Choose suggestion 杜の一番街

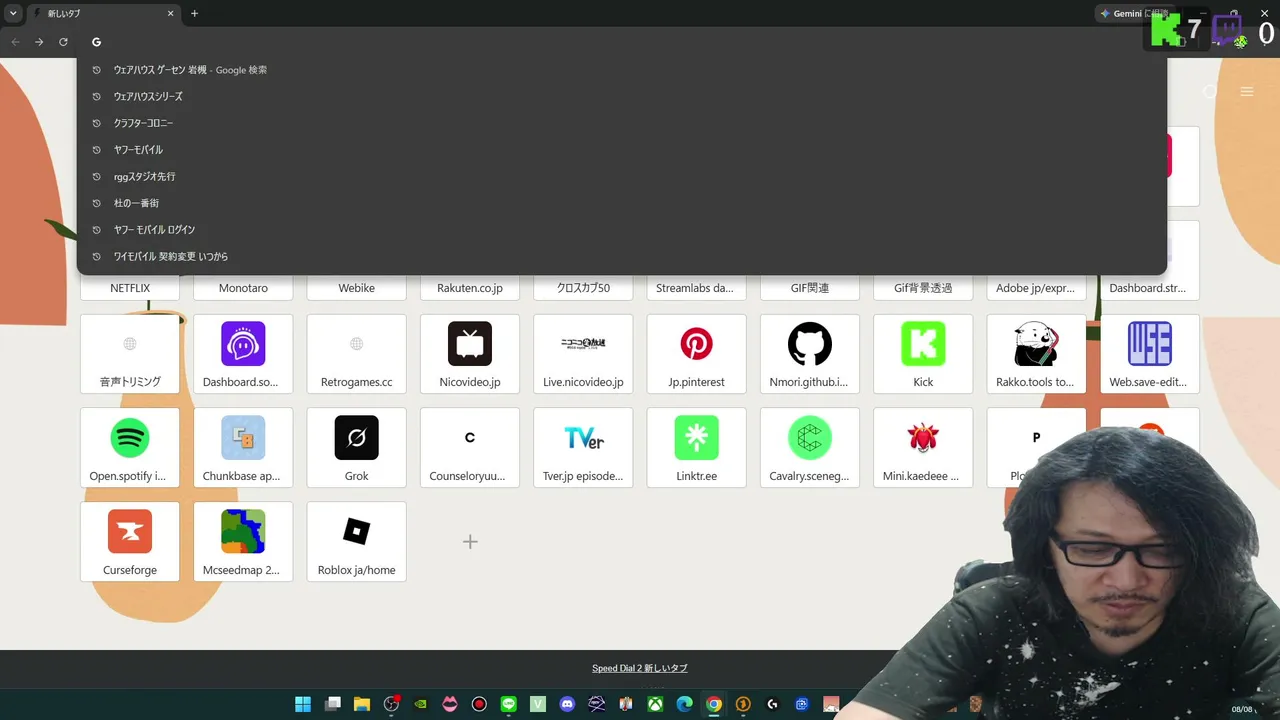(x=622, y=203)
